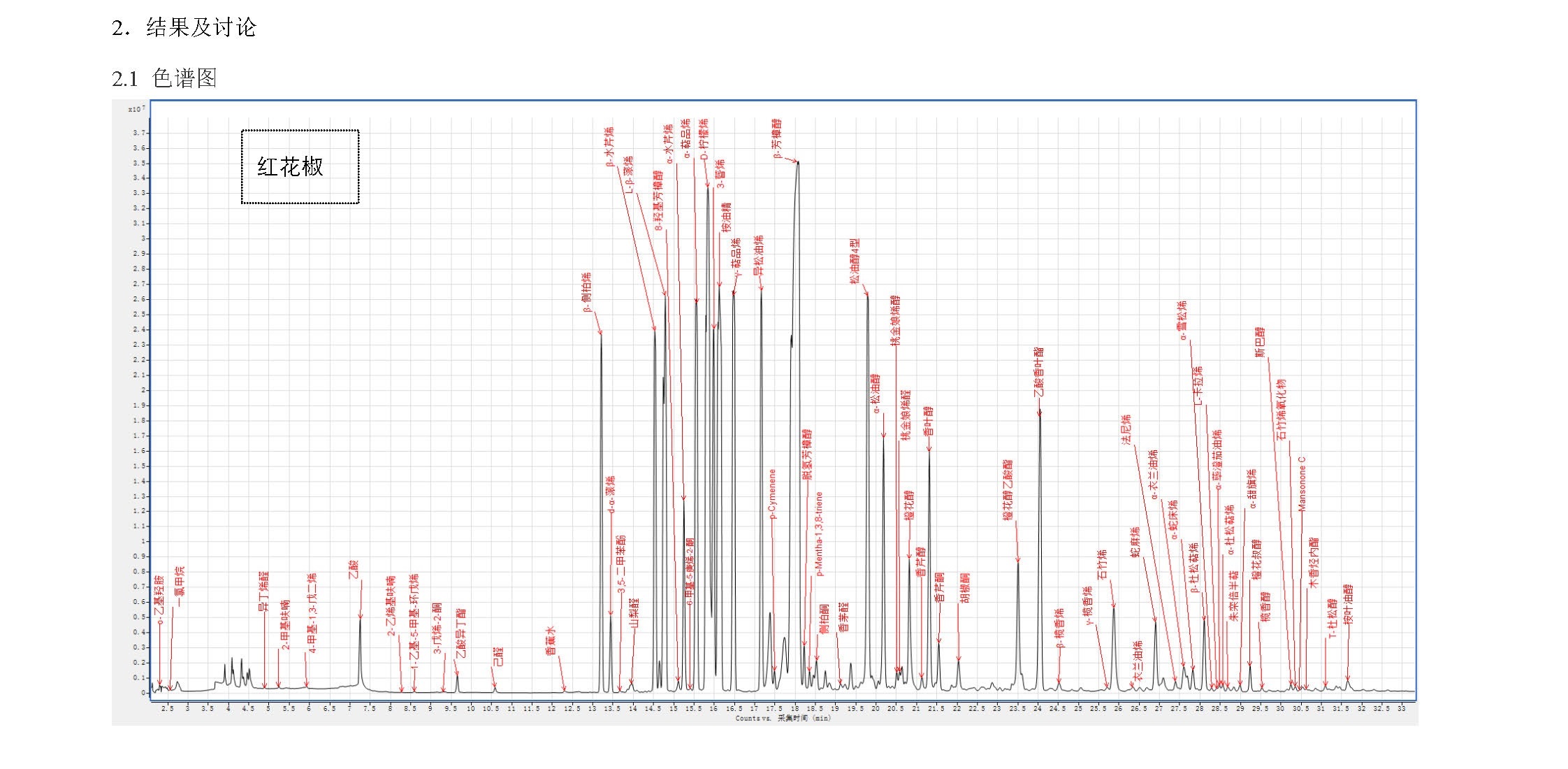Click the Mansonone C annotation
The height and width of the screenshot is (769, 1568).
tap(1301, 484)
